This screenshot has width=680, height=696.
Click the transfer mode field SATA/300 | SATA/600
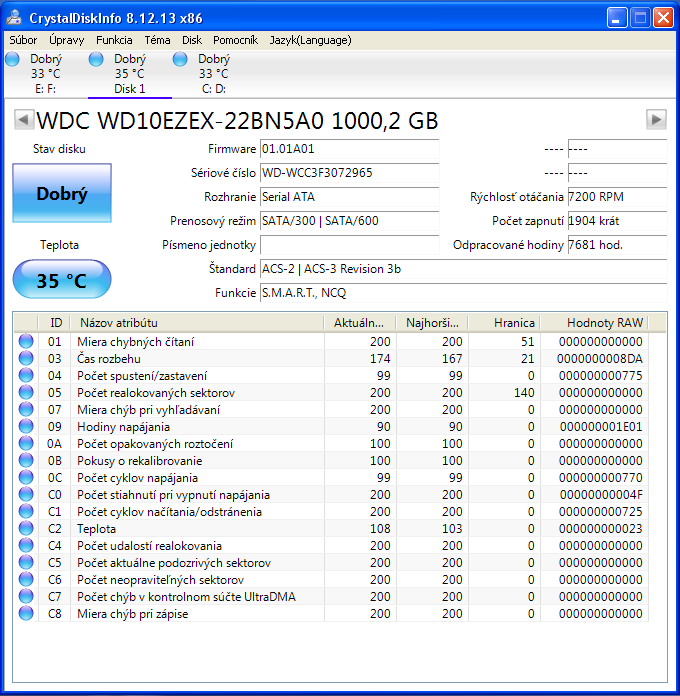click(x=349, y=221)
